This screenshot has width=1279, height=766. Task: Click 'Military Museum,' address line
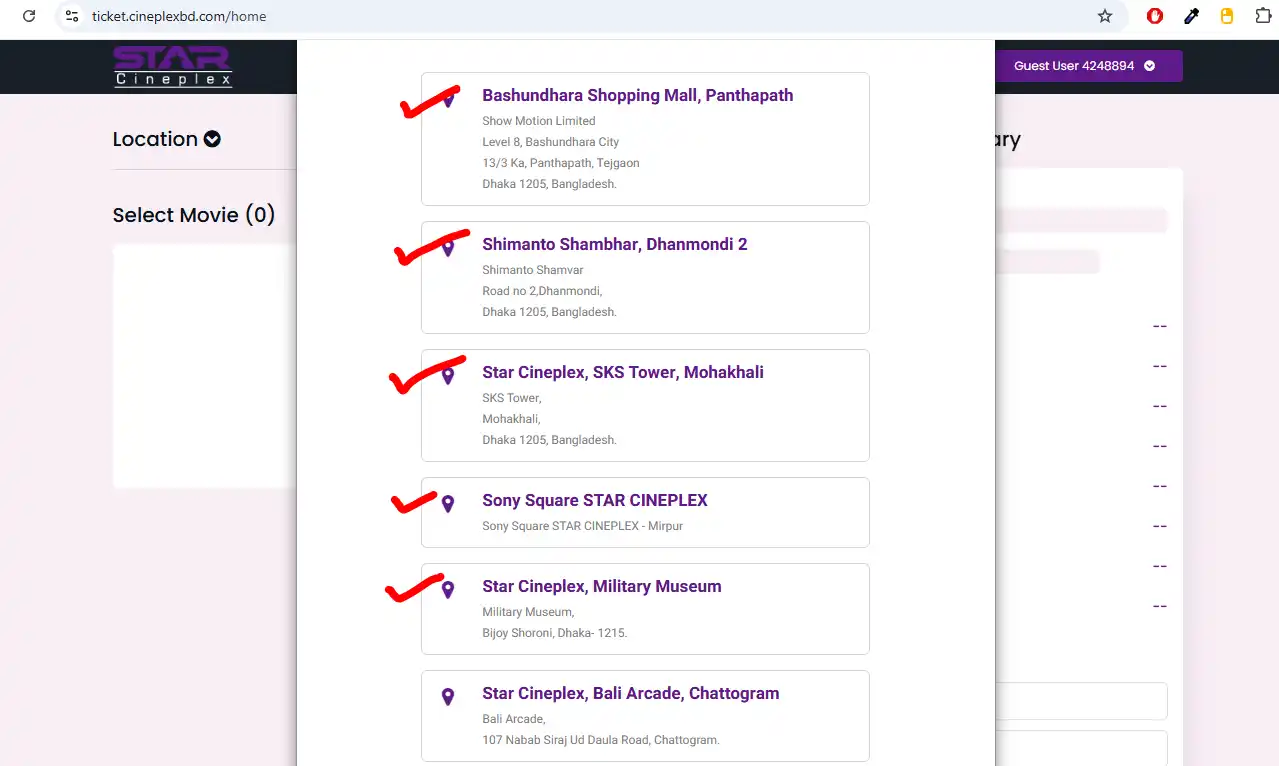(x=528, y=612)
